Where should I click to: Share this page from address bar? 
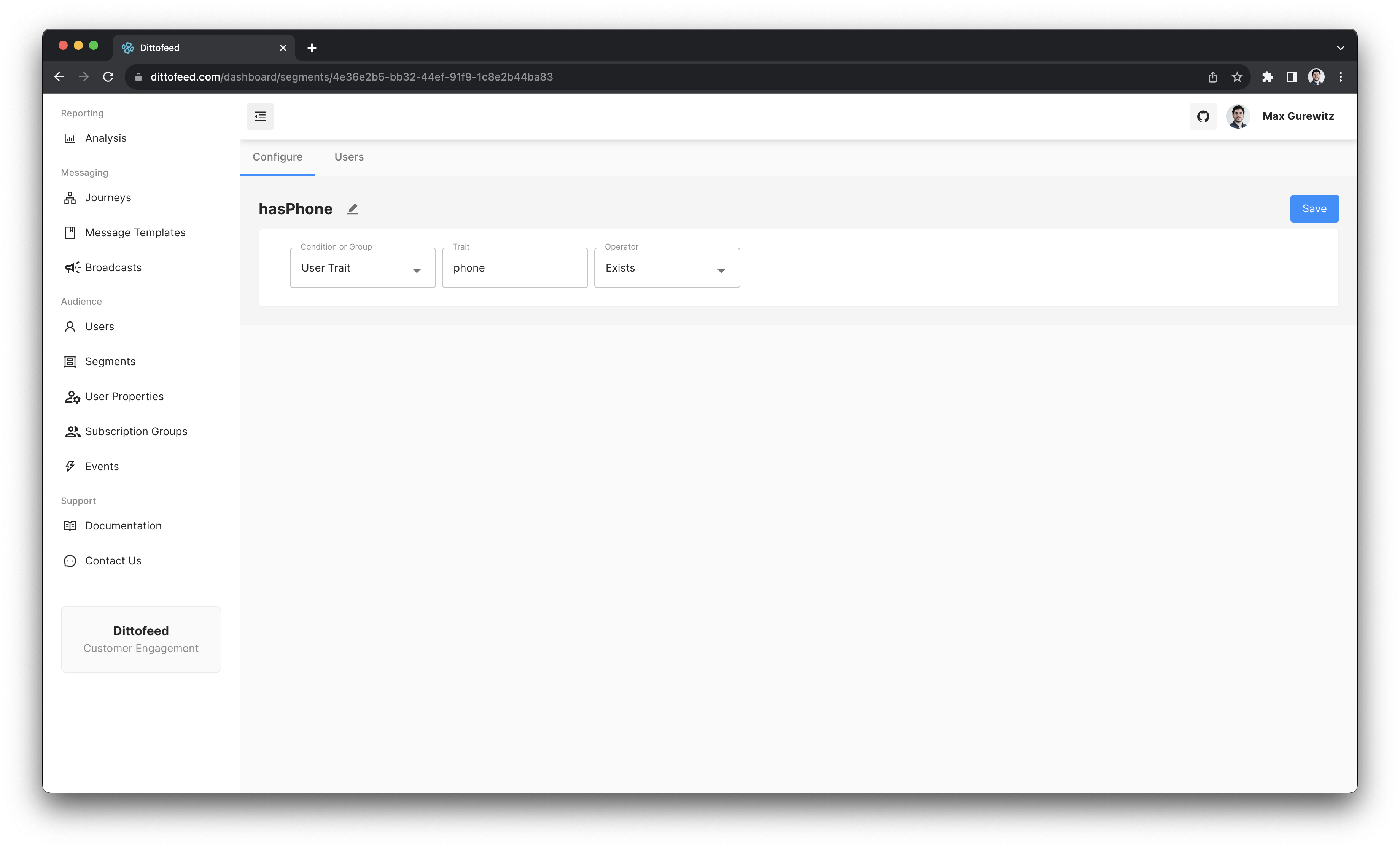pos(1212,77)
